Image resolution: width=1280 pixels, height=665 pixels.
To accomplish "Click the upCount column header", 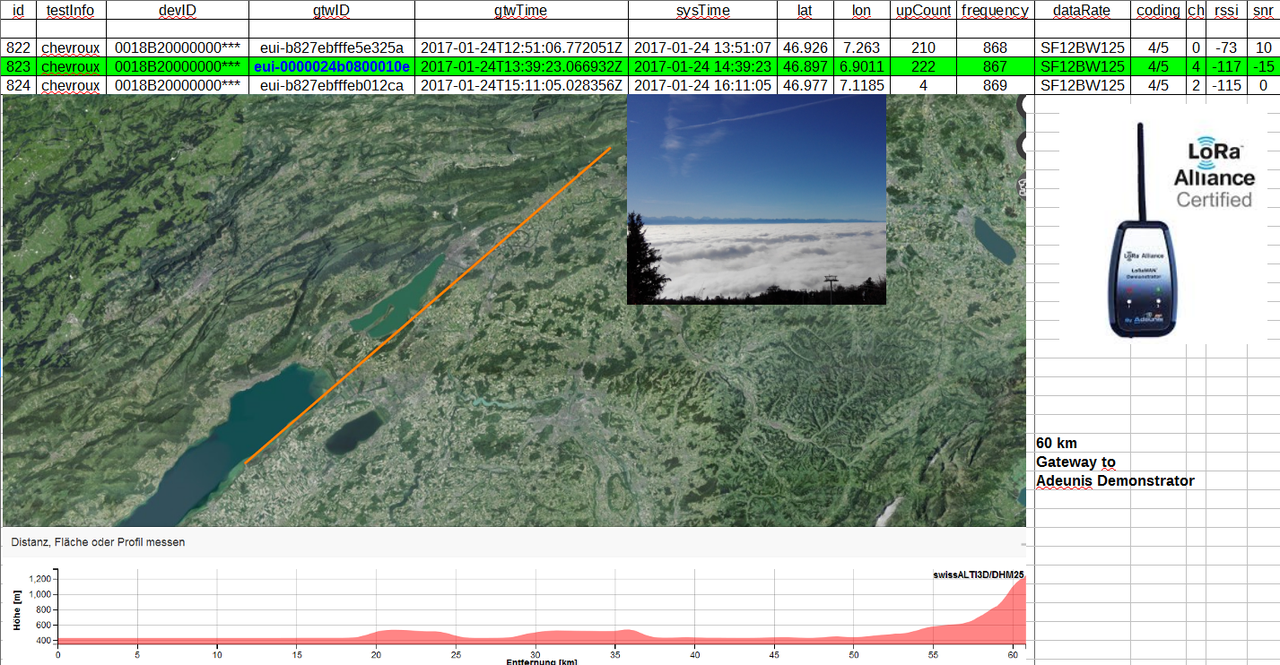I will [923, 10].
